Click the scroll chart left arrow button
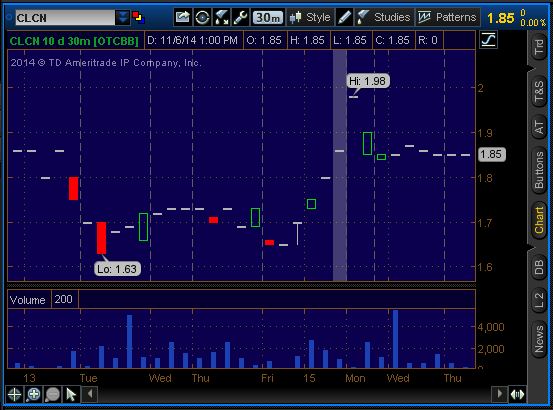Viewport: 553px width, 410px height. tap(90, 394)
